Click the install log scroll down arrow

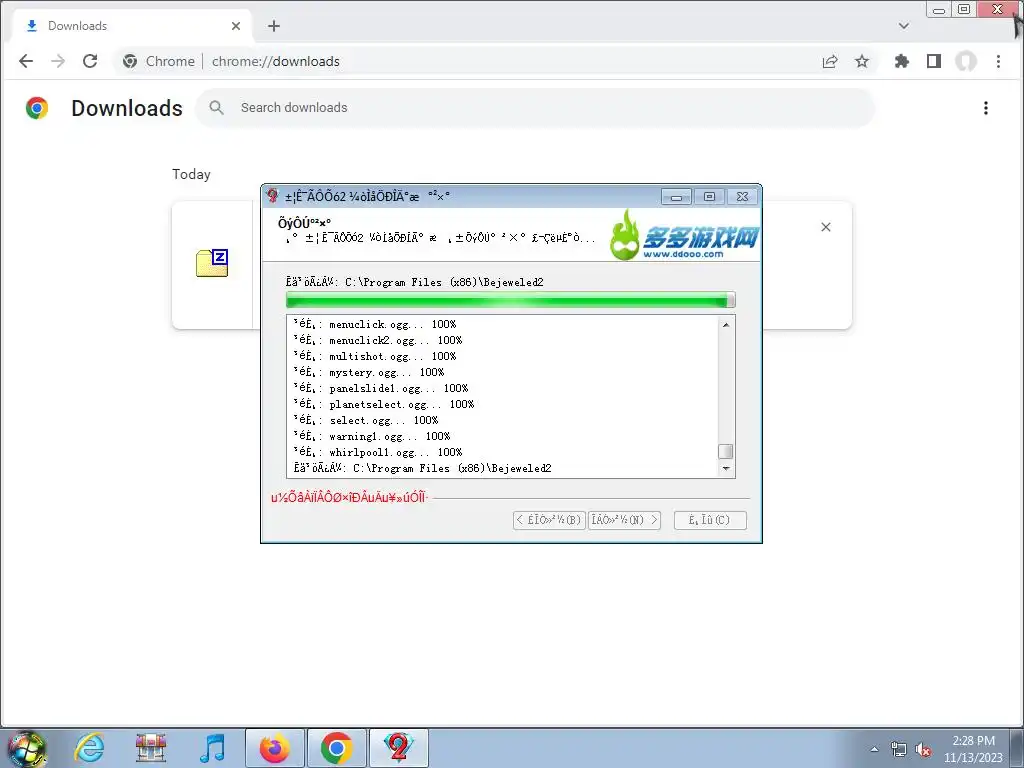(726, 468)
